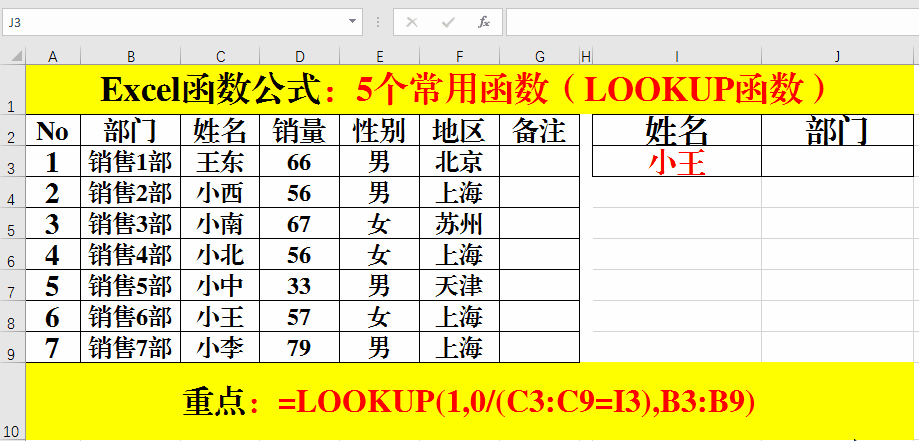Viewport: 919px width, 441px height.
Task: Click cell 北京
Action: pos(459,161)
